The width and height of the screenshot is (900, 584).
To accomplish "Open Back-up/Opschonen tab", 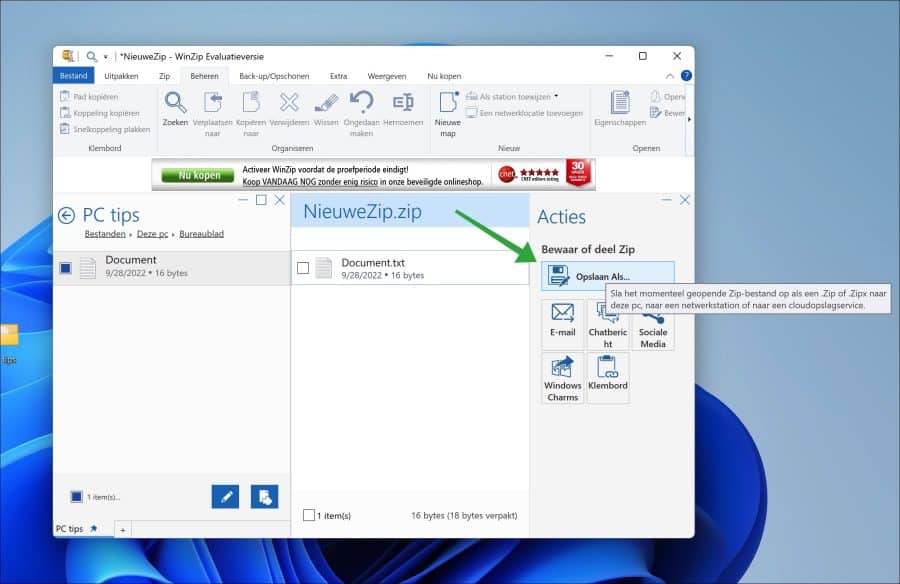I will 274,76.
